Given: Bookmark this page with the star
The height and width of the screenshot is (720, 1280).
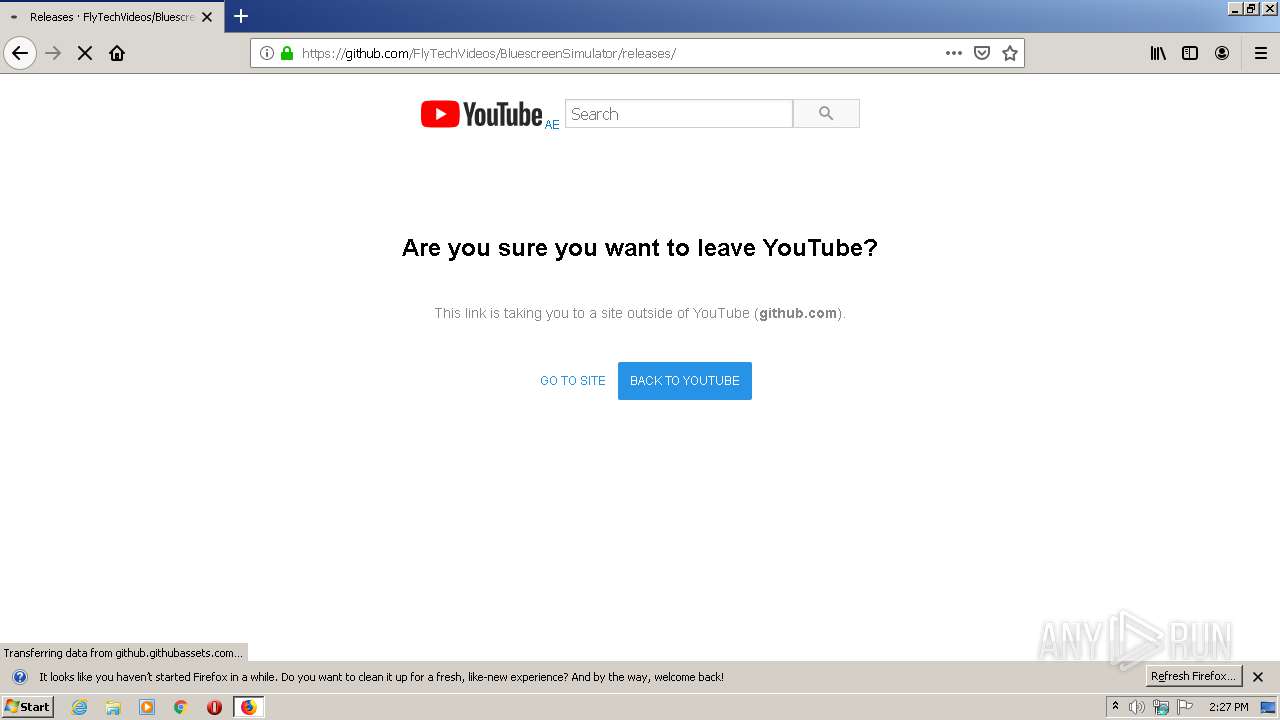Looking at the screenshot, I should point(1010,53).
